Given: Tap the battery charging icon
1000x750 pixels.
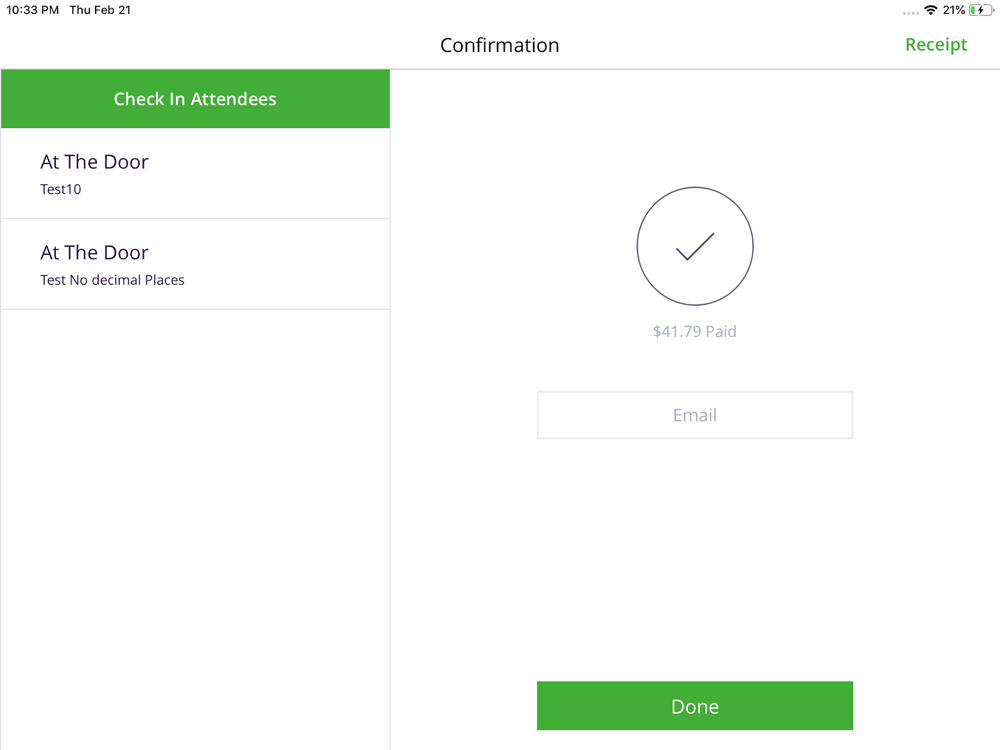Looking at the screenshot, I should point(981,10).
